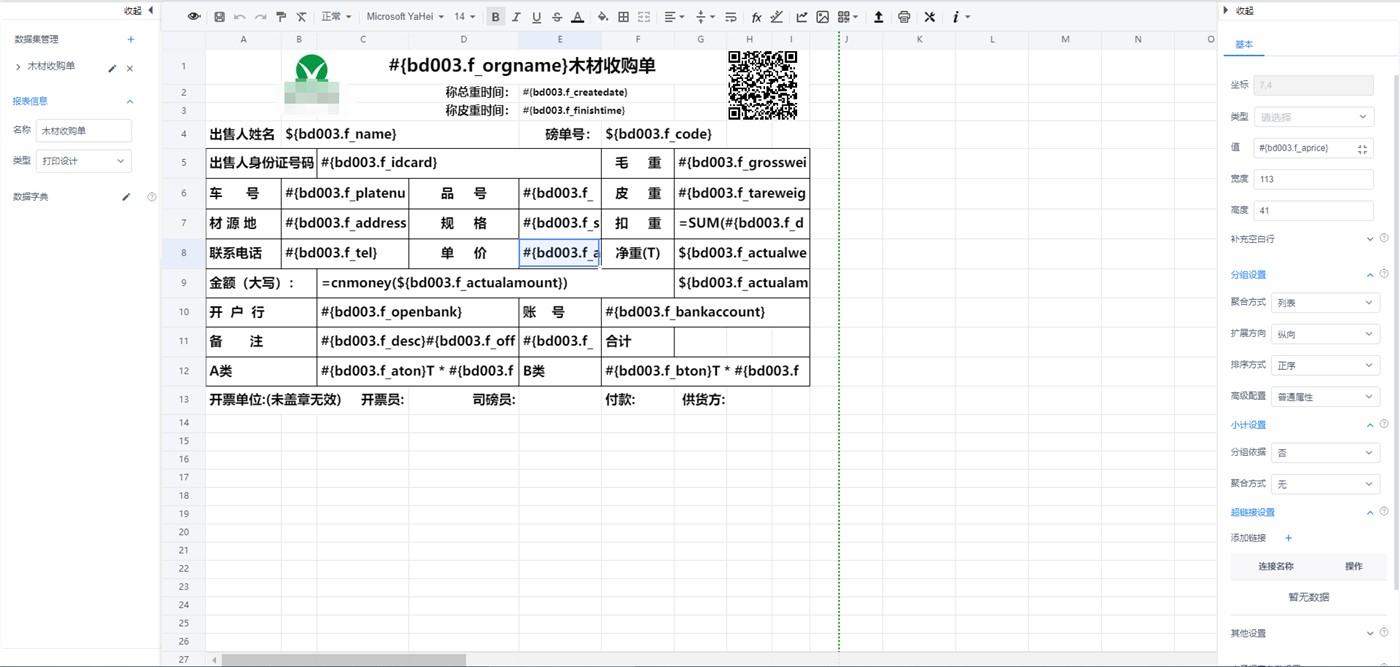
Task: Click the preview eye icon in toolbar
Action: 194,17
